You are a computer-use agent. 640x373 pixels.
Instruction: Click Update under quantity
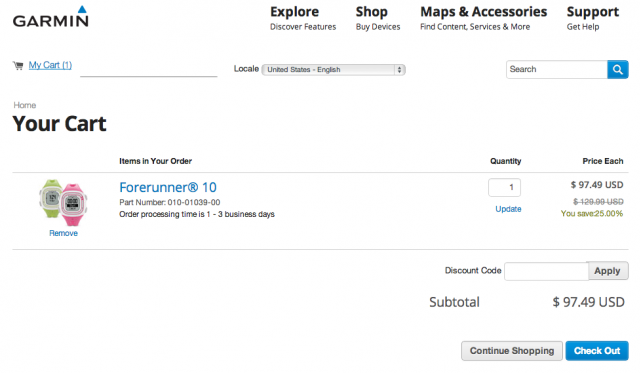508,209
